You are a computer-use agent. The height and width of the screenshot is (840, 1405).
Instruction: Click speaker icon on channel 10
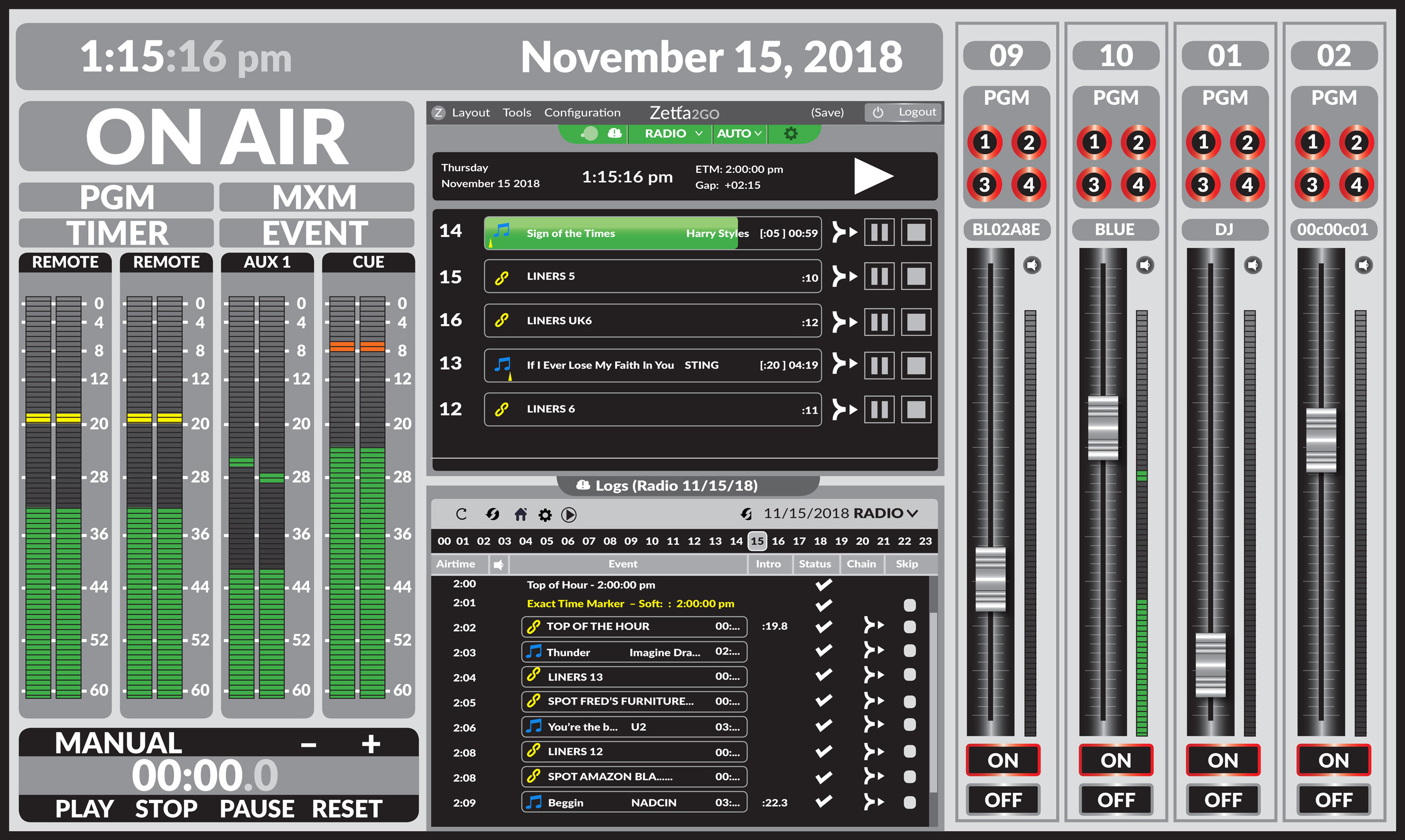coord(1145,265)
